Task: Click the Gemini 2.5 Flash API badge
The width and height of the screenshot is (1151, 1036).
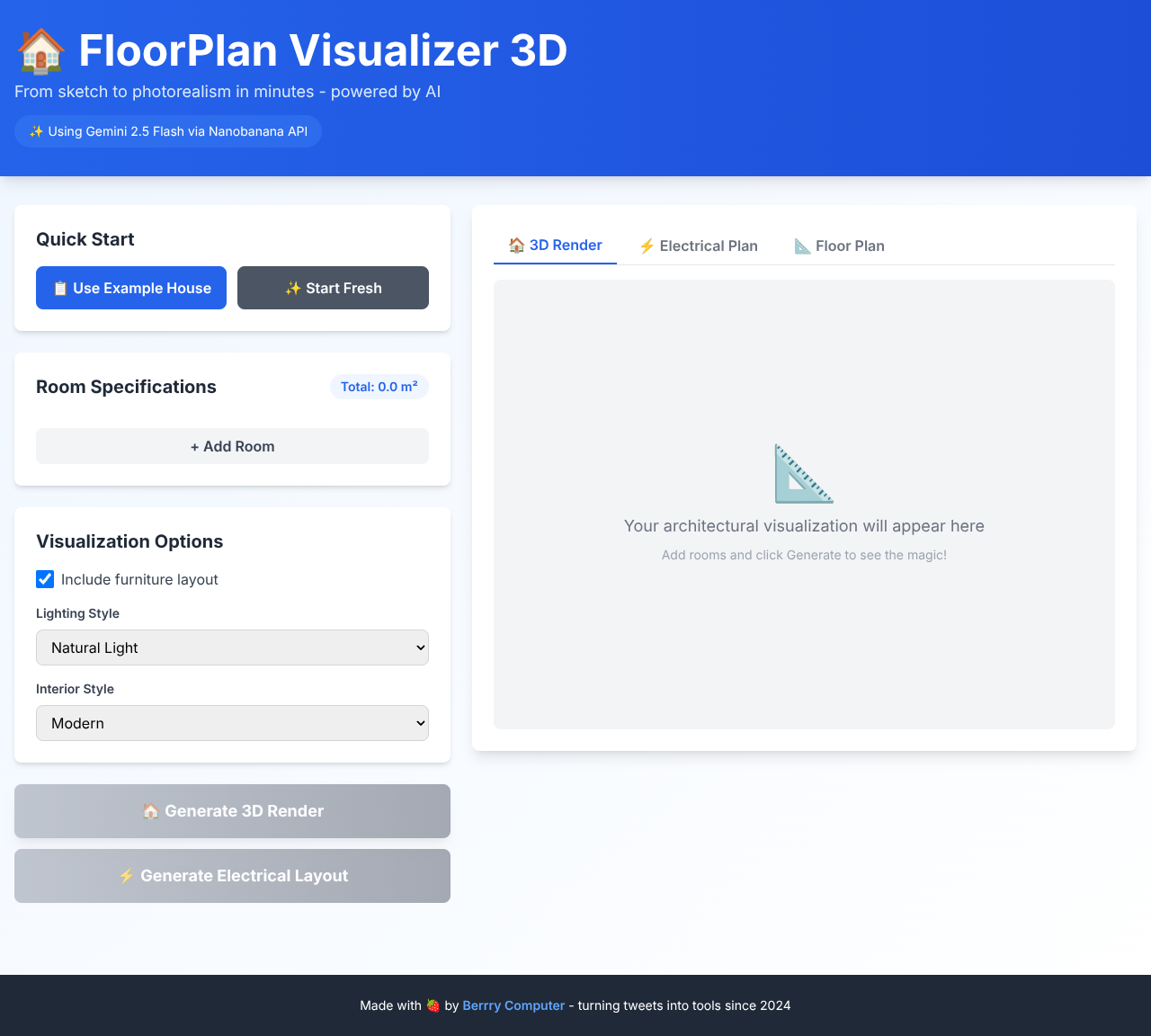Action: click(167, 131)
